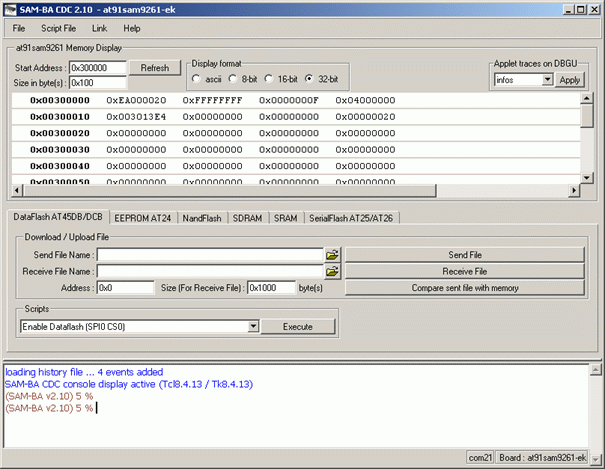Maximize the SAM-BA window
Viewport: 605px width, 469px height.
580,10
